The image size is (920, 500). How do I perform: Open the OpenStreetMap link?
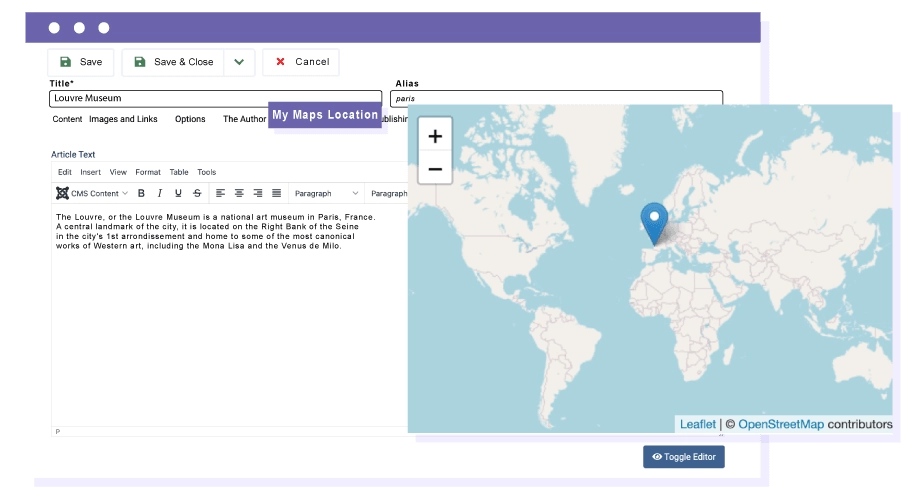(781, 424)
